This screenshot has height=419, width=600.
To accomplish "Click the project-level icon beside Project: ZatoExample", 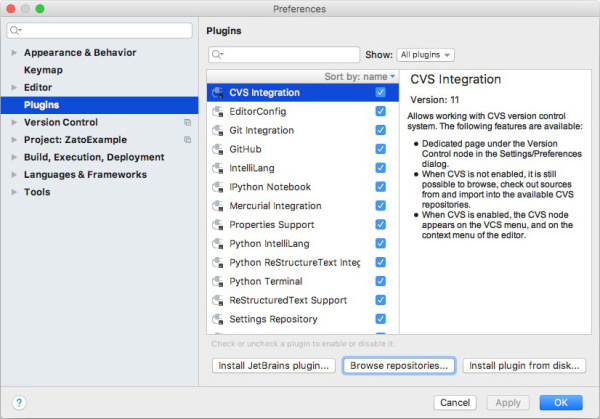I will [188, 140].
